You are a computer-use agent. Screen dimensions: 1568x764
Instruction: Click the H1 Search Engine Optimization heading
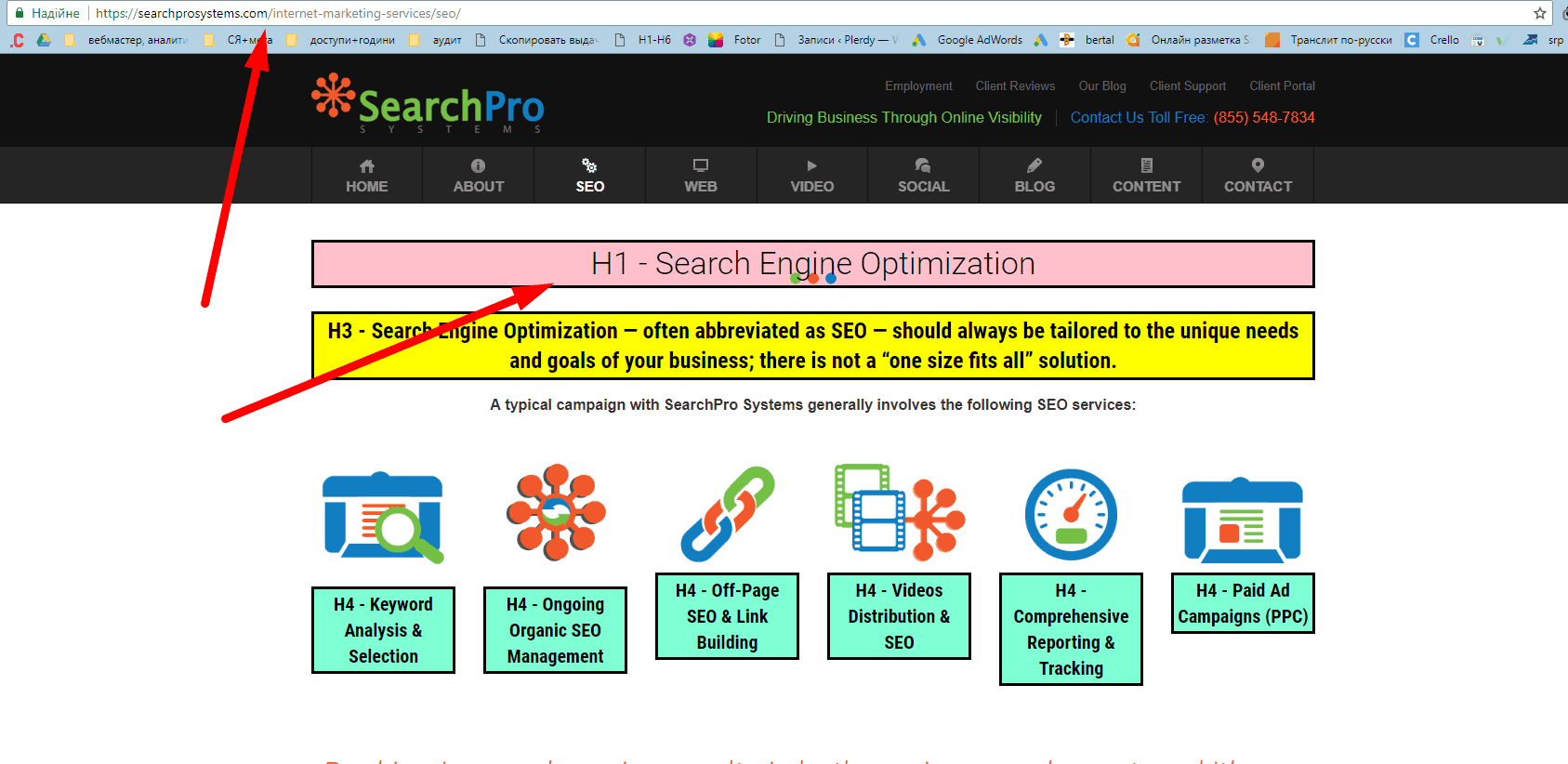(813, 264)
